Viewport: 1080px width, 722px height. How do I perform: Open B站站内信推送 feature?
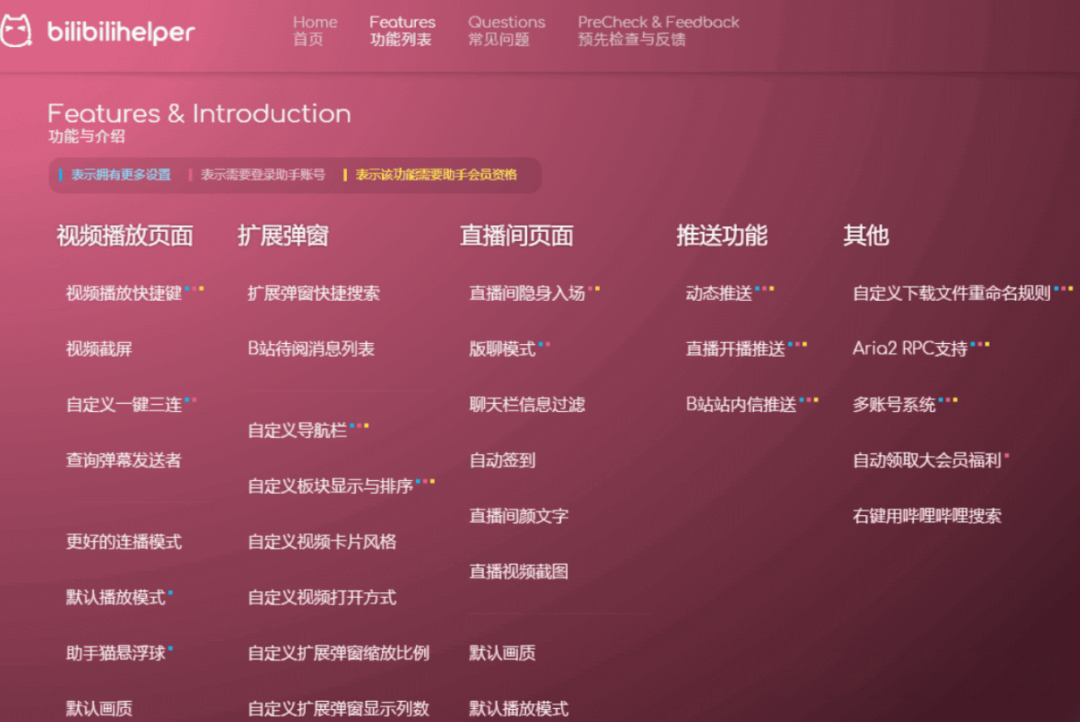click(x=741, y=404)
